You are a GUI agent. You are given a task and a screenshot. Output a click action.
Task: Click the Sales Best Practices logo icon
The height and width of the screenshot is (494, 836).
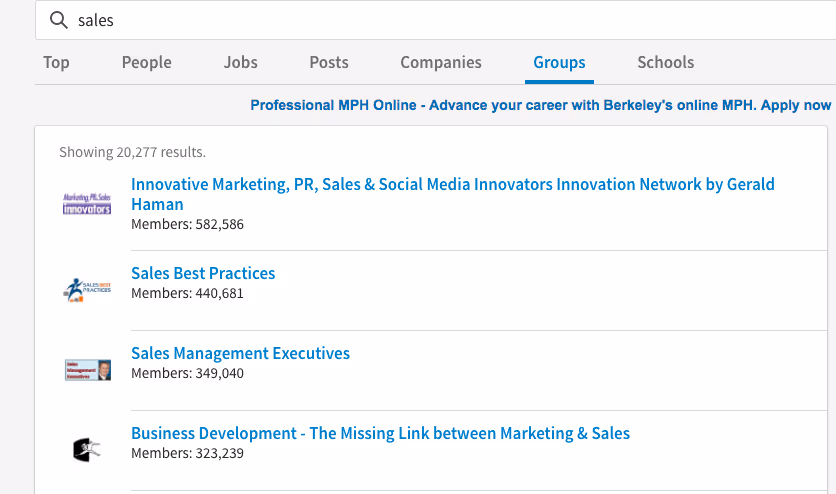pos(87,290)
